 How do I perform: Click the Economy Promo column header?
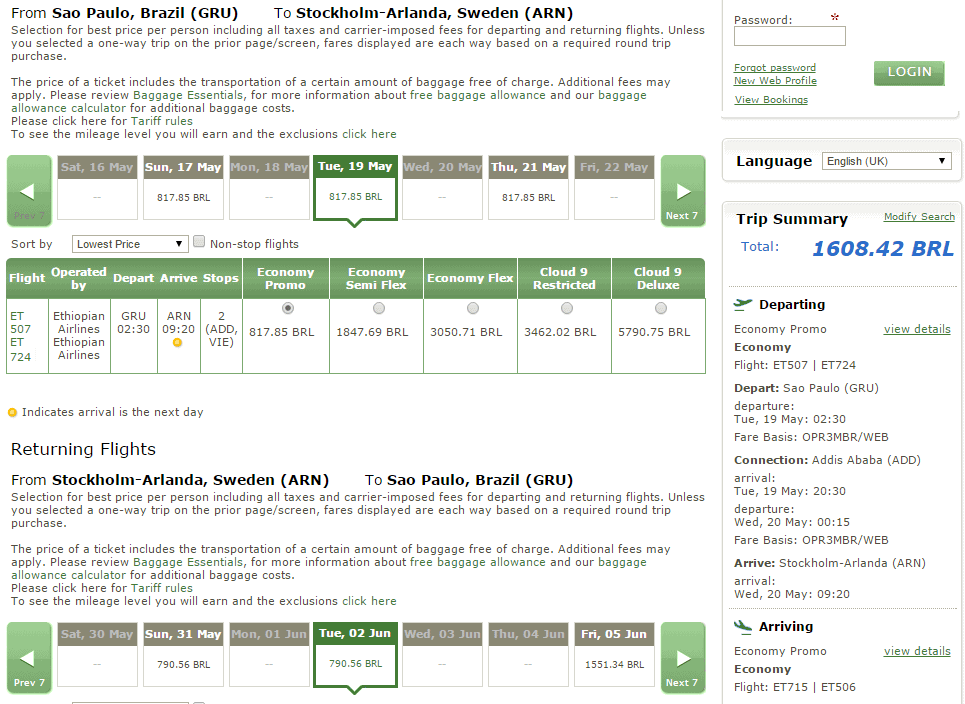click(x=286, y=278)
